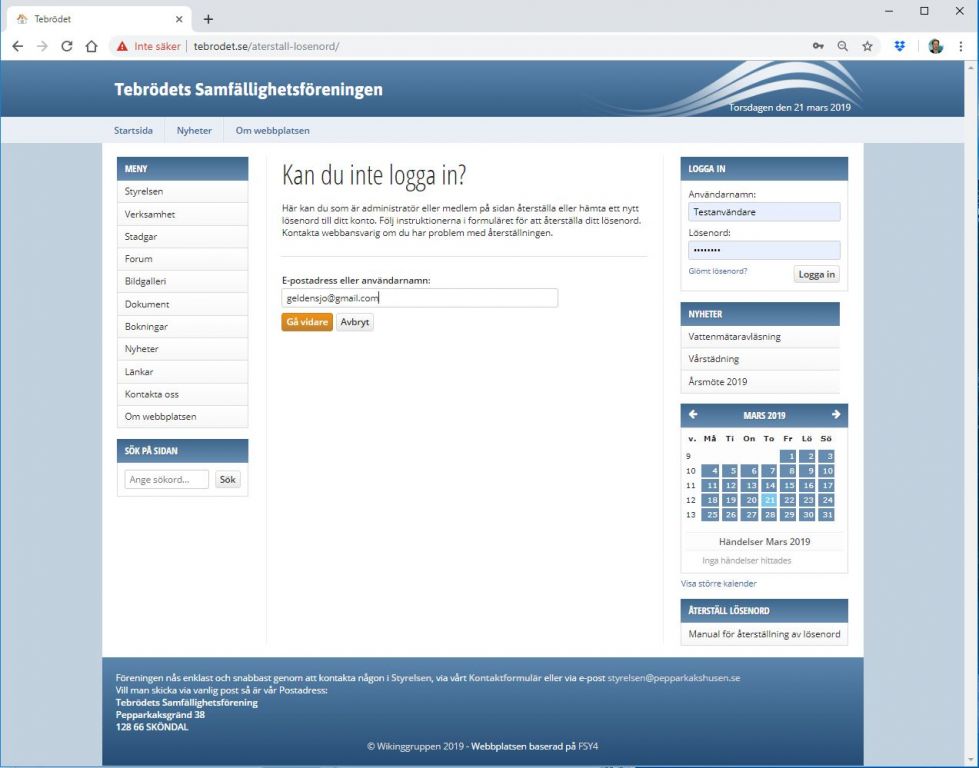Viewport: 979px width, 768px height.
Task: Click the Ange sökord search field
Action: tap(166, 480)
